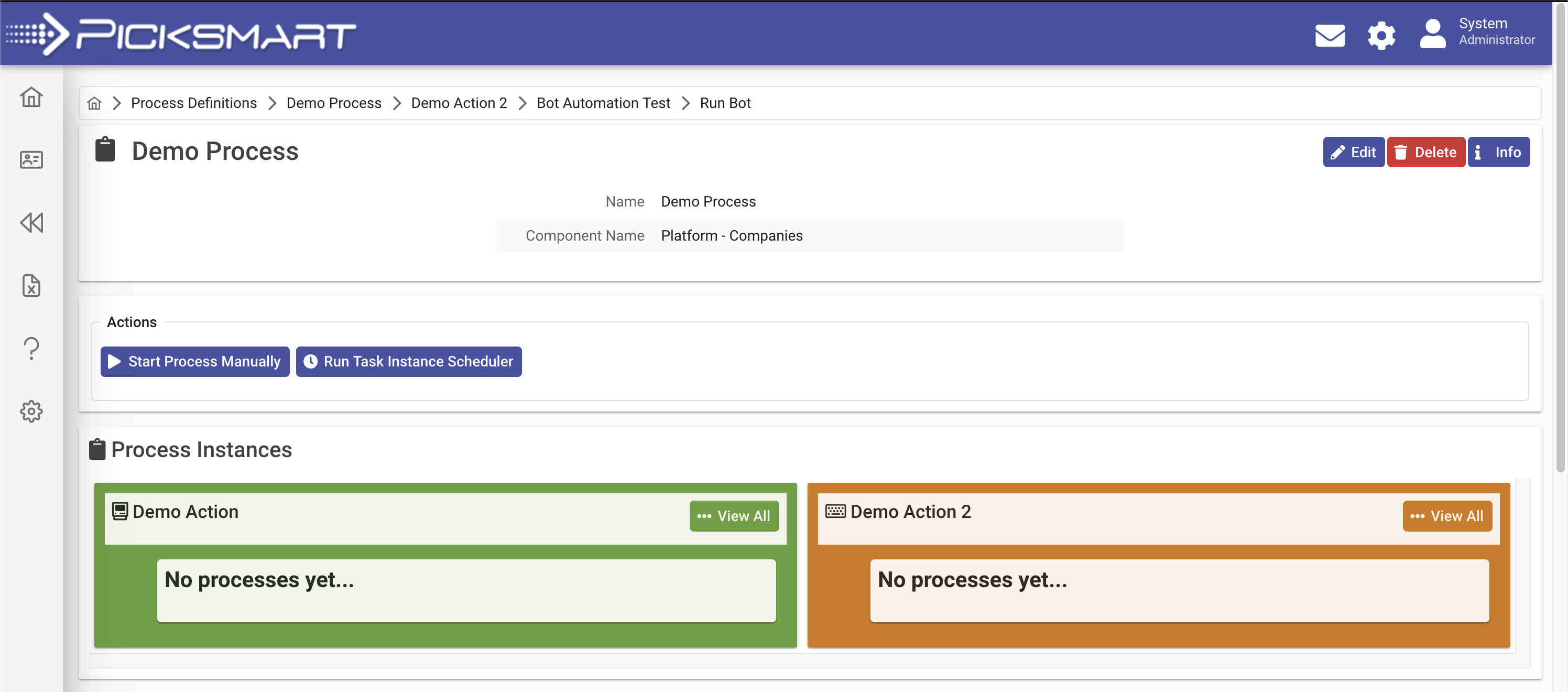Click the rewind double-arrow sidebar icon
The image size is (1568, 692).
click(31, 223)
